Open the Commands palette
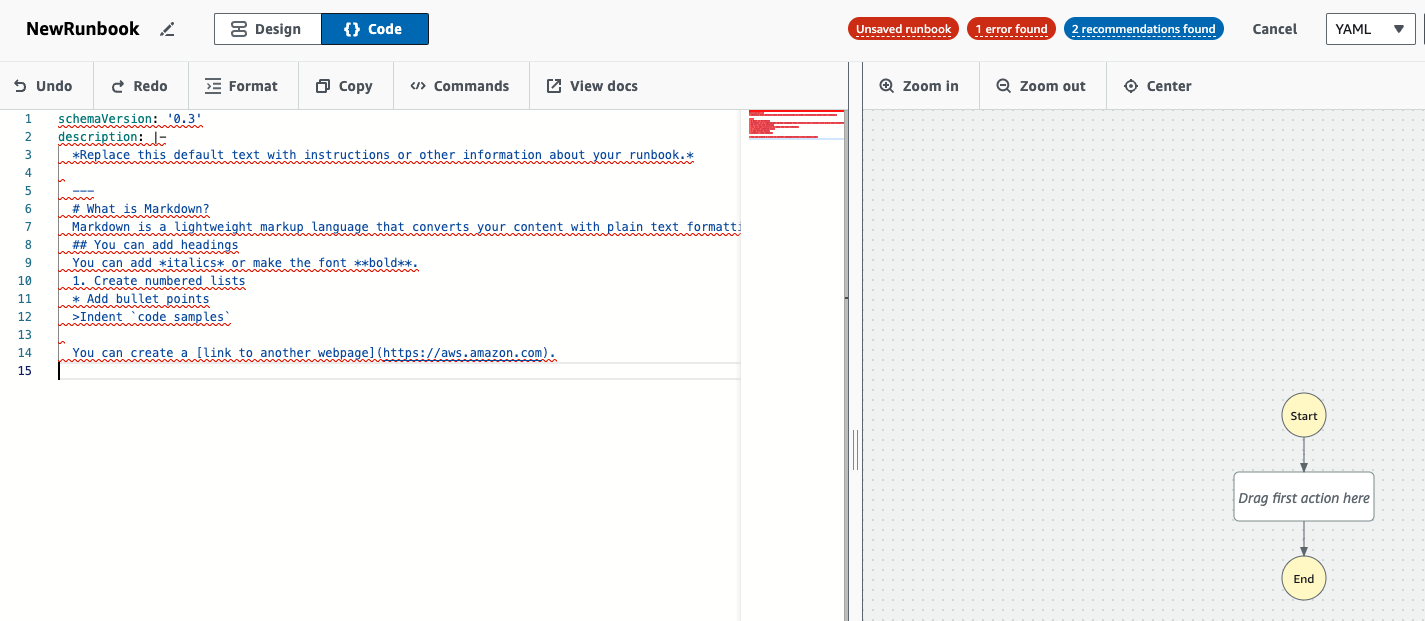The width and height of the screenshot is (1425, 621). (460, 86)
